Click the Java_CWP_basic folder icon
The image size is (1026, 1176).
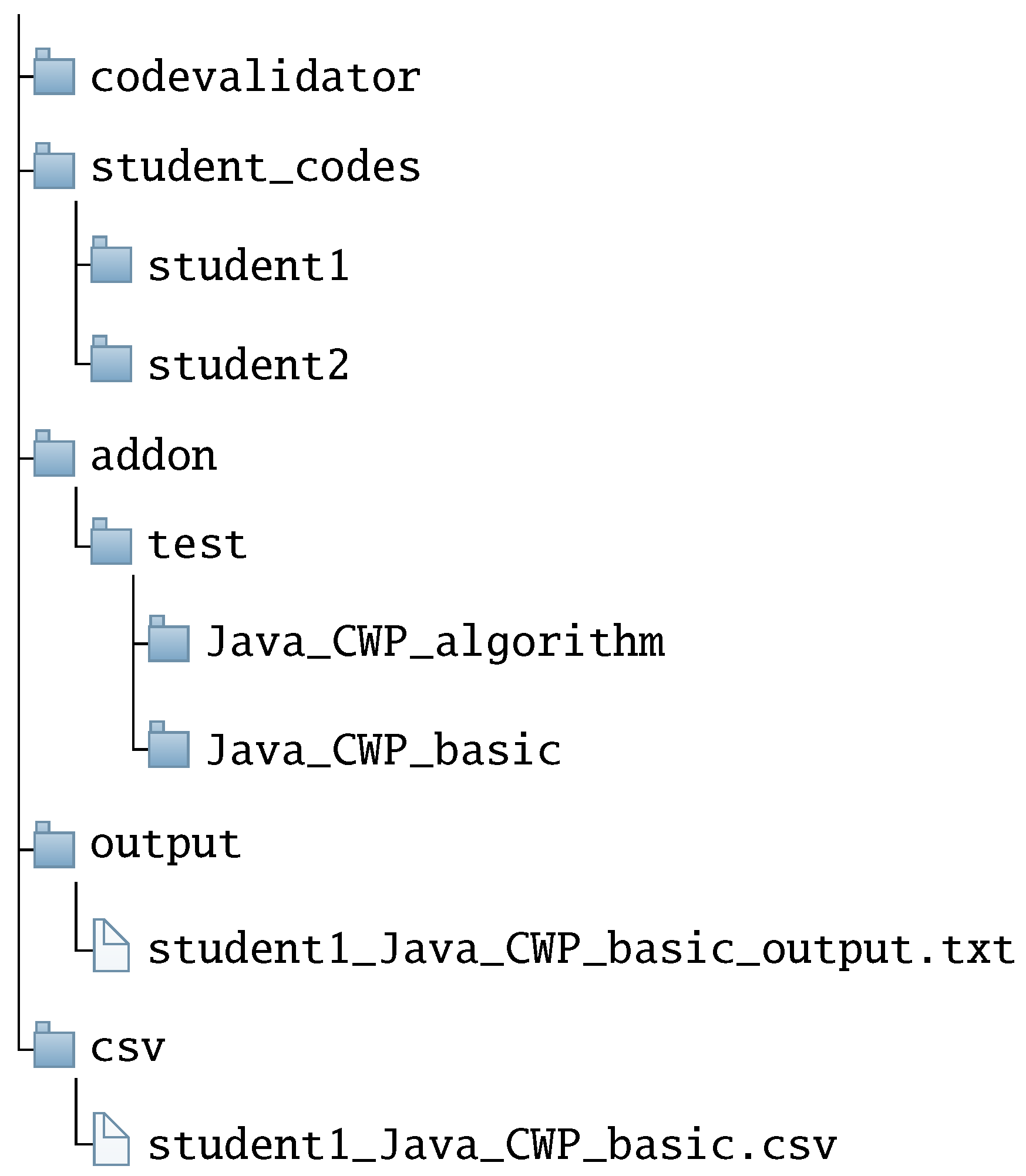pyautogui.click(x=169, y=746)
